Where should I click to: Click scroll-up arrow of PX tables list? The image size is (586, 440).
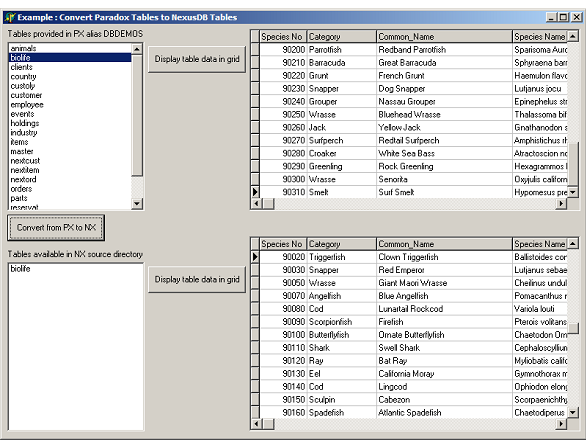137,49
